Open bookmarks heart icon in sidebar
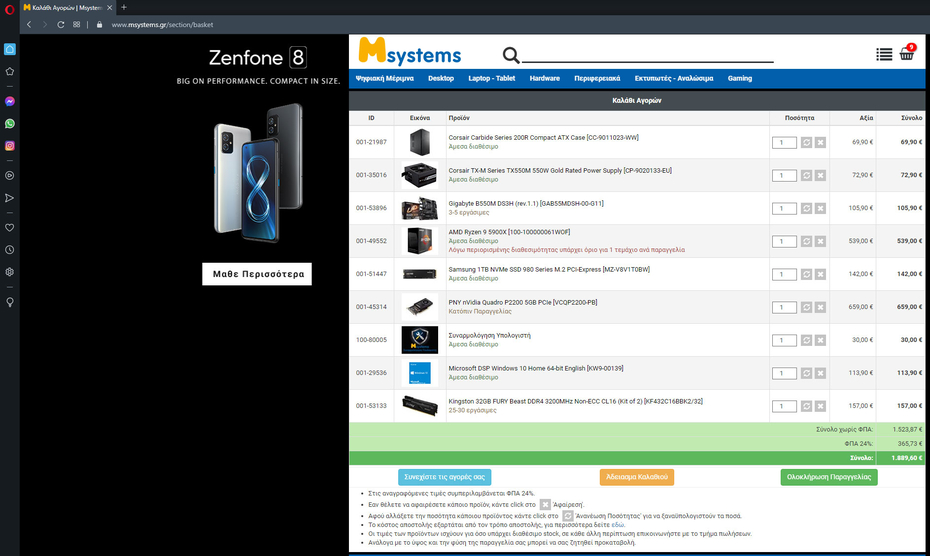The height and width of the screenshot is (556, 930). pos(9,227)
